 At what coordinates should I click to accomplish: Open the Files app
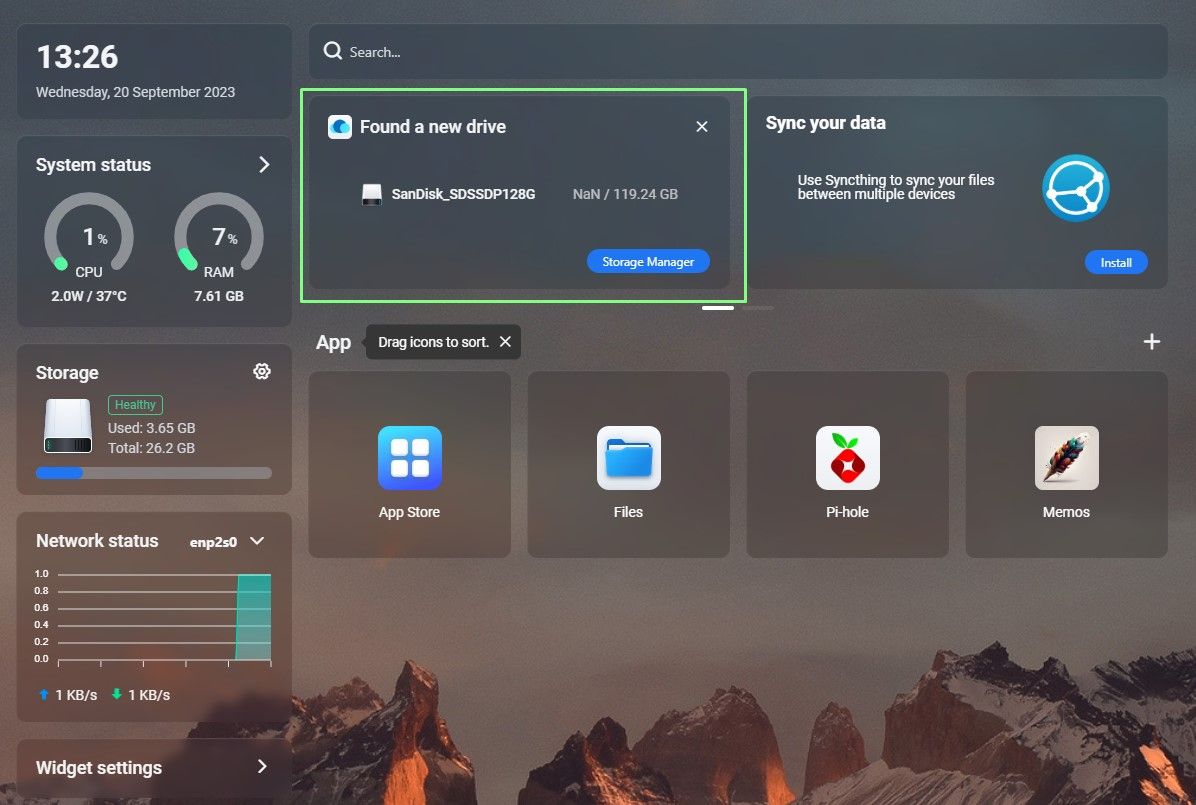[629, 458]
